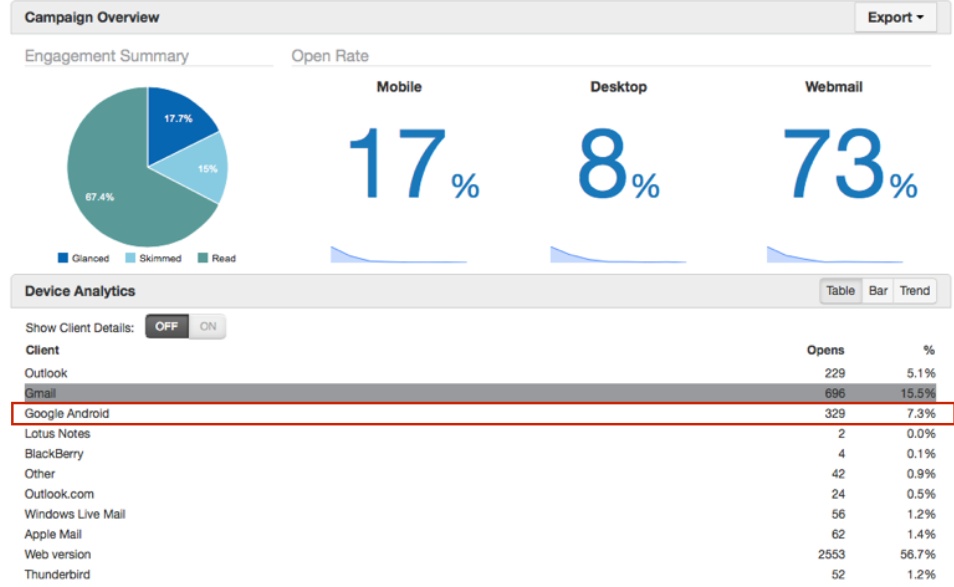Viewport: 954px width, 587px height.
Task: Click the 329 opens value
Action: tap(835, 414)
